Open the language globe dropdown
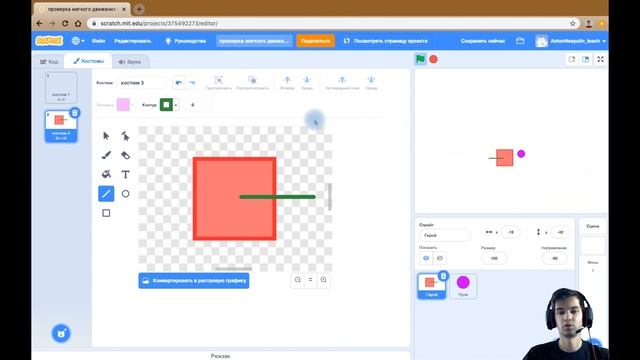The height and width of the screenshot is (360, 640). pos(78,41)
